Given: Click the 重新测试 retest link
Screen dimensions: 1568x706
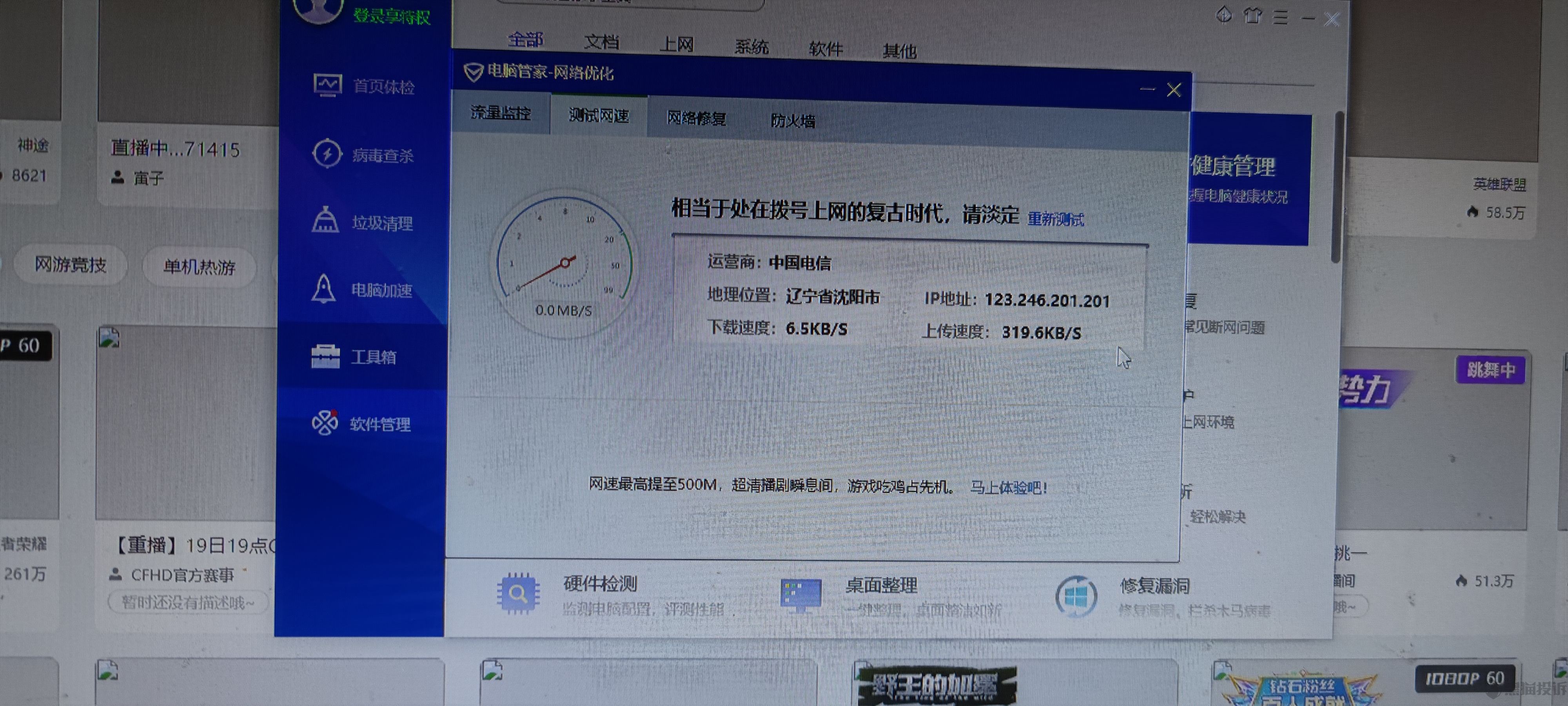Looking at the screenshot, I should [1056, 219].
